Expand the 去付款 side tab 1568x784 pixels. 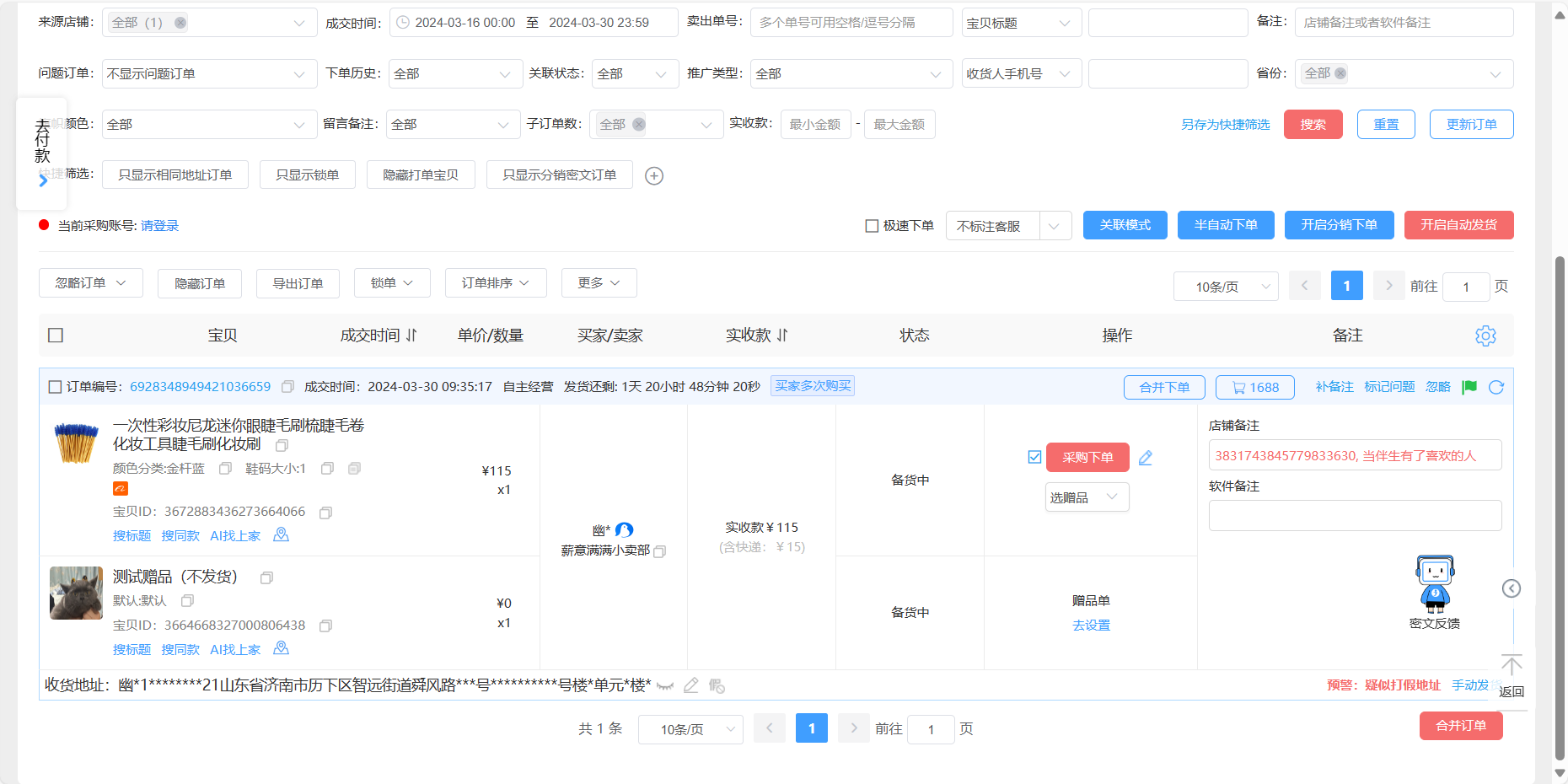click(x=42, y=152)
